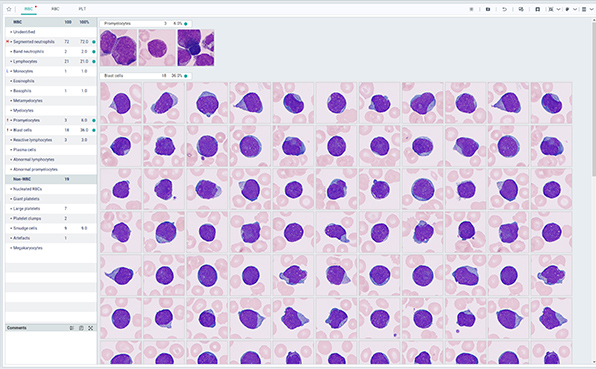Click the list icon in top toolbar
Image resolution: width=596 pixels, height=369 pixels.
click(471, 9)
